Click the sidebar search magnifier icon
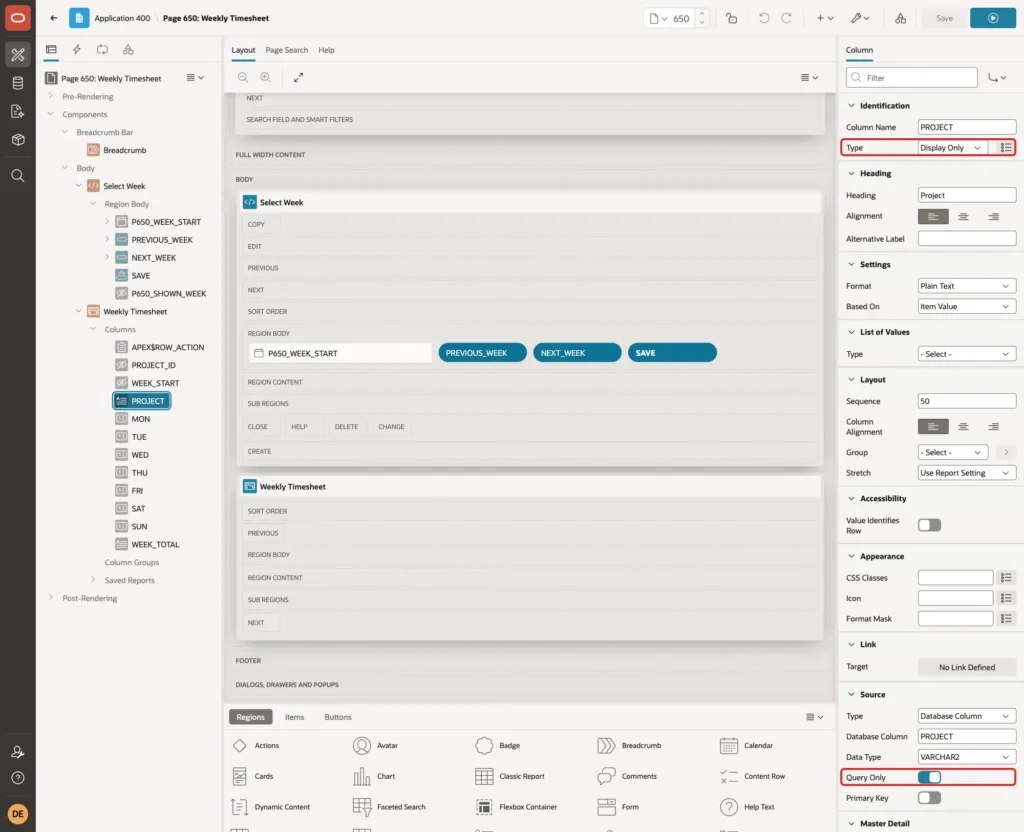 18,176
